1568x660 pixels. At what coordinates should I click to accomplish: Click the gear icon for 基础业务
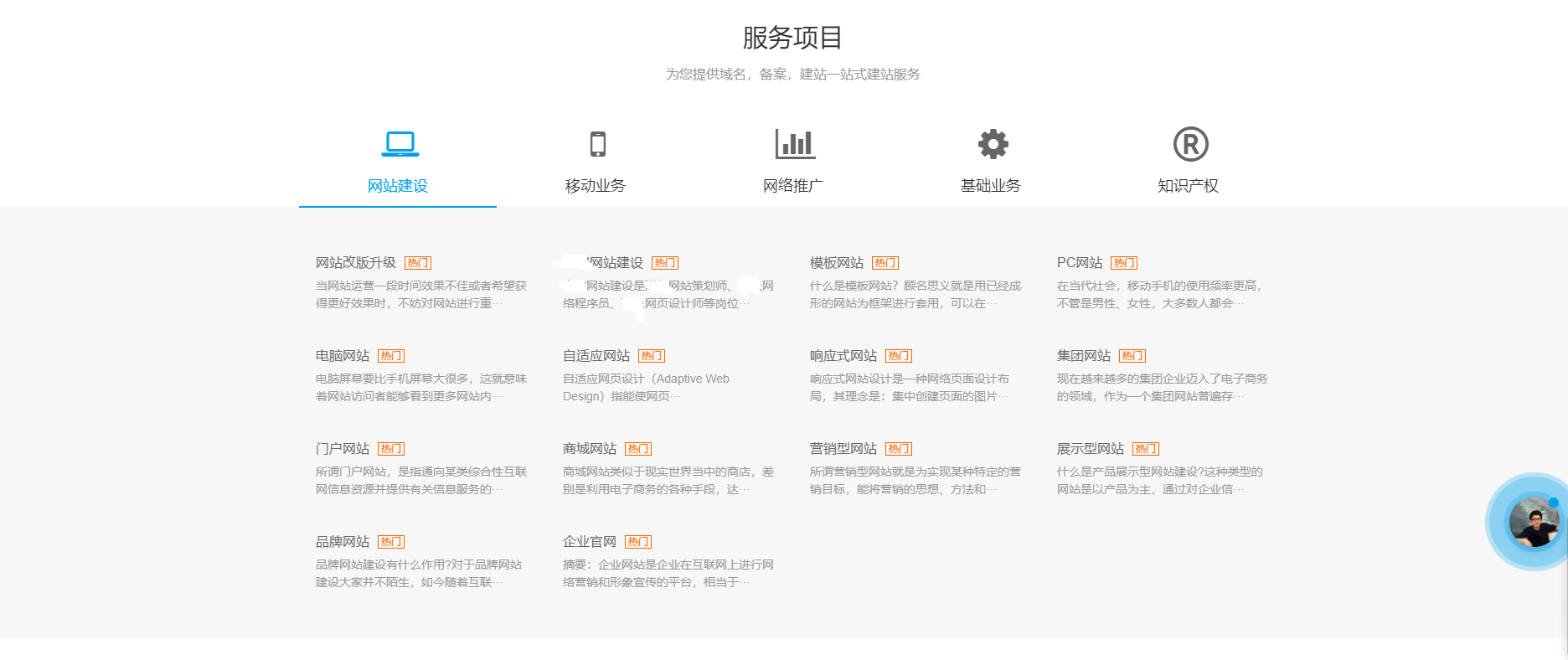click(x=993, y=144)
